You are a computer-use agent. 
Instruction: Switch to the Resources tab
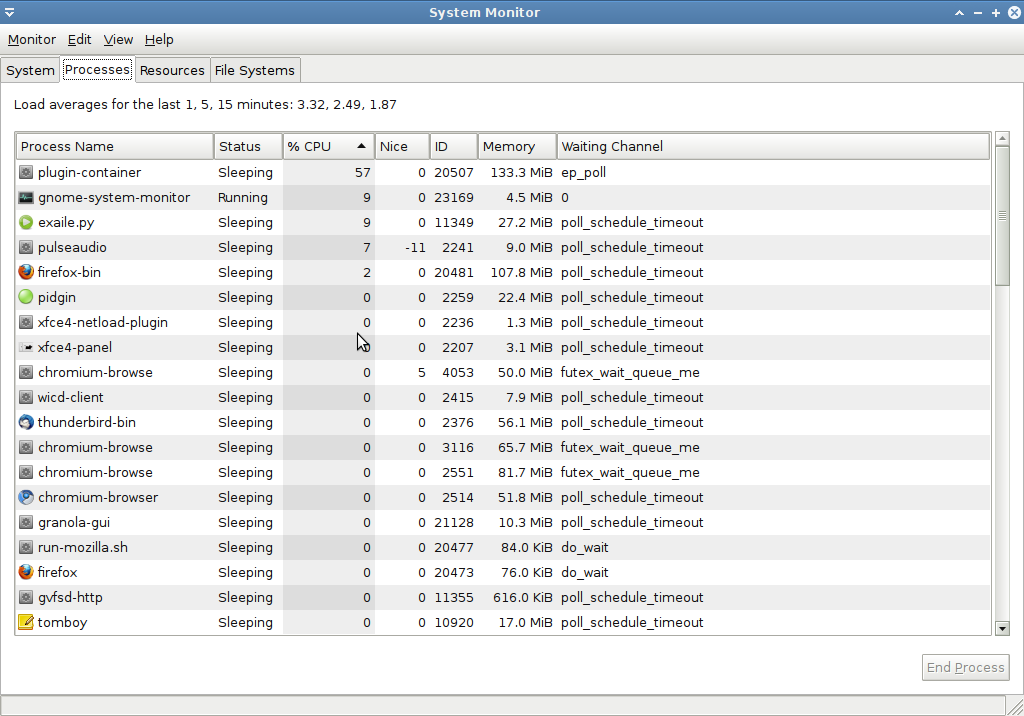pyautogui.click(x=172, y=71)
